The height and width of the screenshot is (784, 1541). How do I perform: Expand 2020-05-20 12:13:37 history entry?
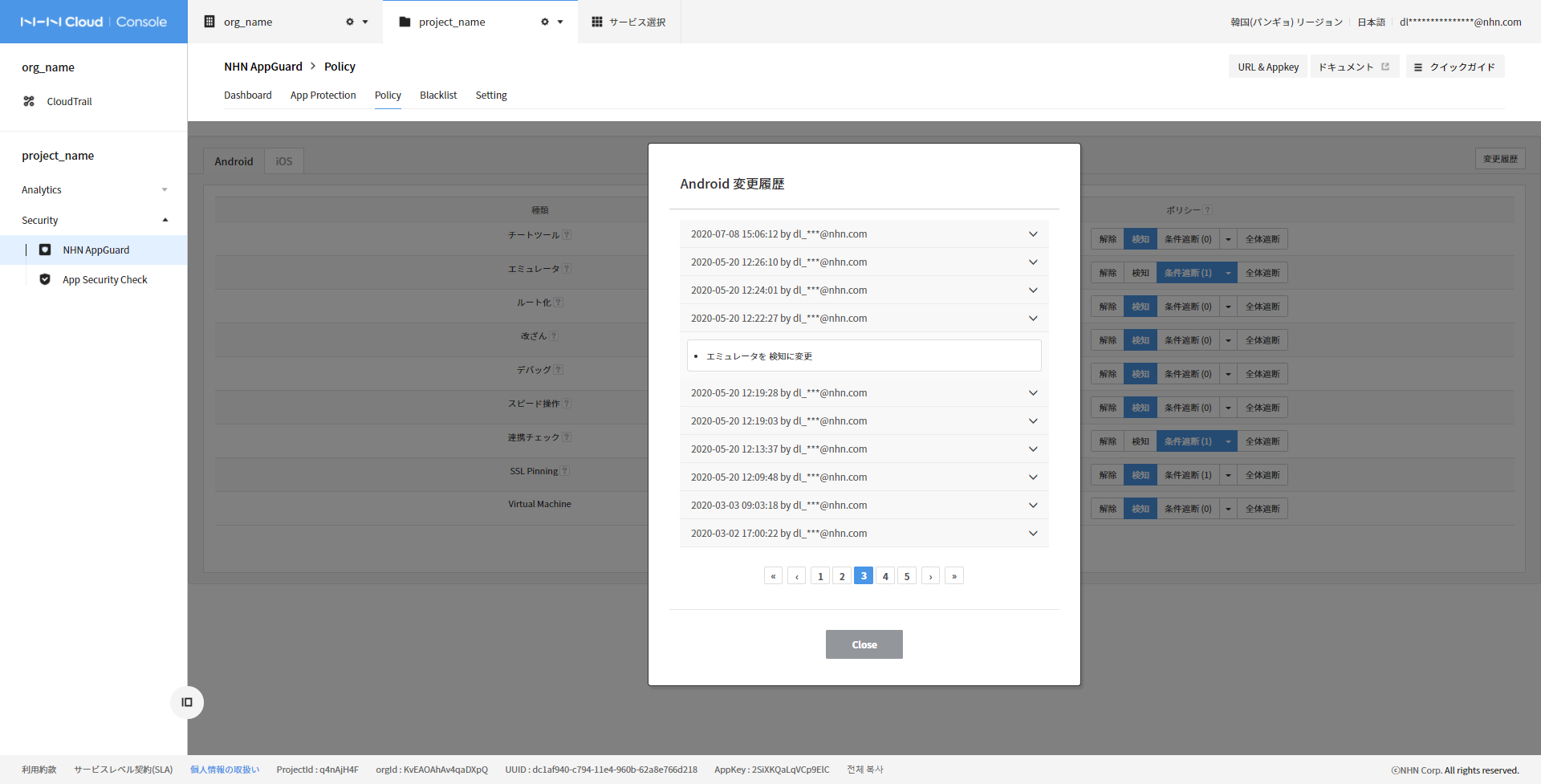864,449
